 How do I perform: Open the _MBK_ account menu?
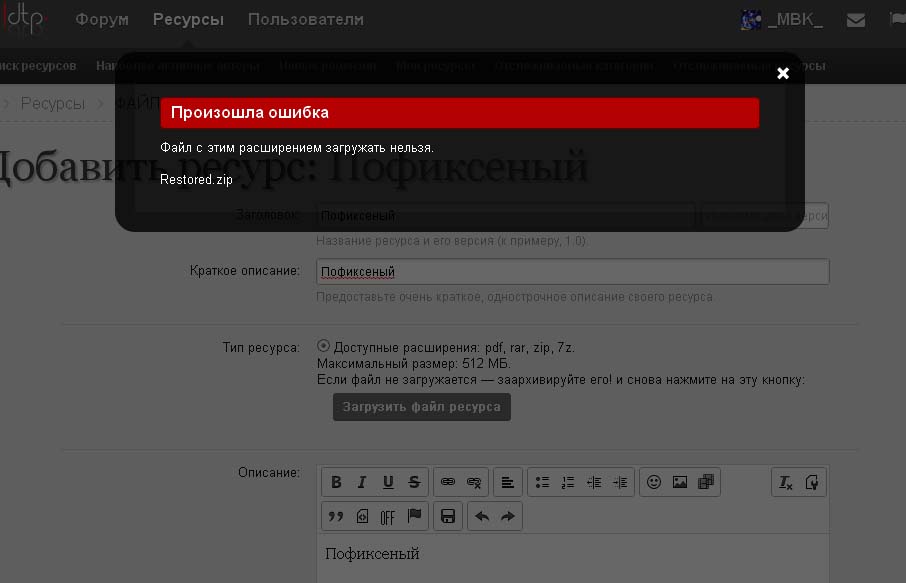pos(795,20)
